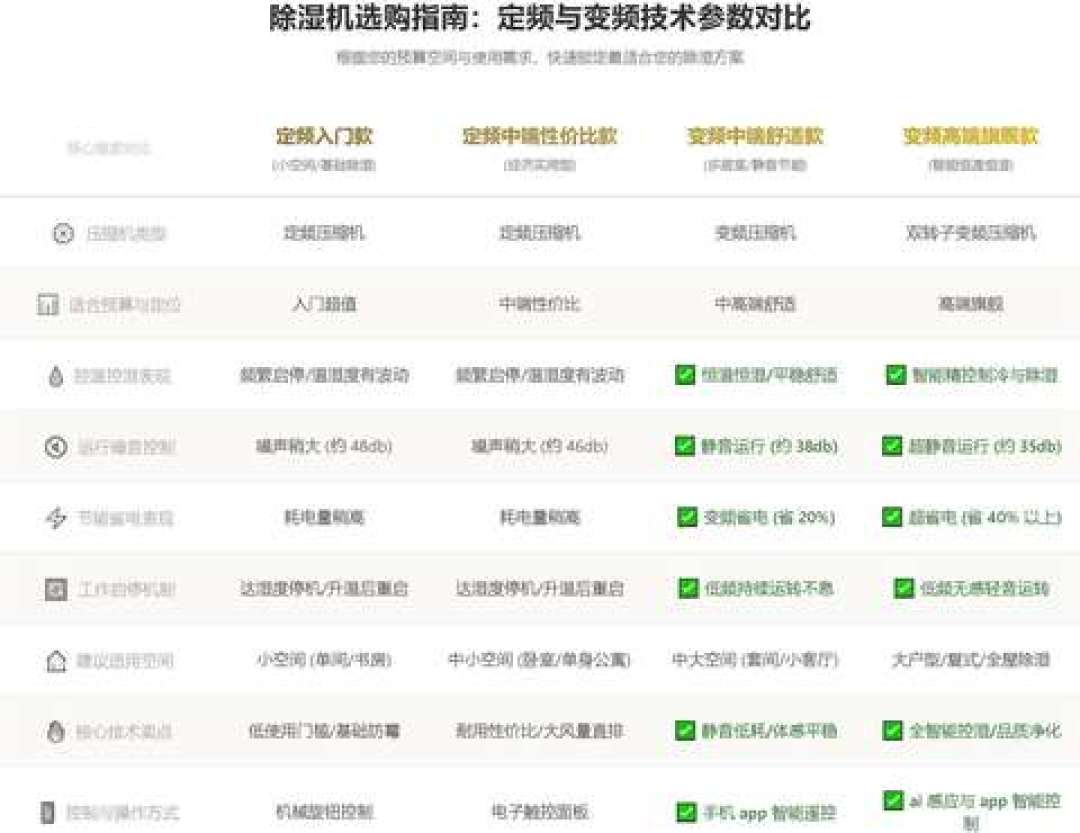Screen dimensions: 1080x833
Task: Click 定频压缩机 in the 定频中端性价比款 column
Action: pyautogui.click(x=539, y=233)
